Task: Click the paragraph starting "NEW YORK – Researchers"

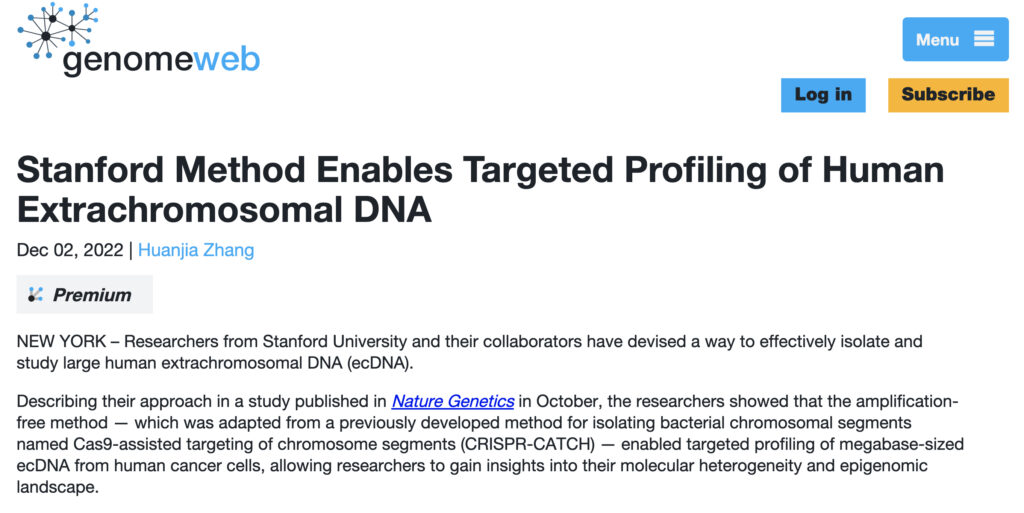Action: click(x=470, y=352)
